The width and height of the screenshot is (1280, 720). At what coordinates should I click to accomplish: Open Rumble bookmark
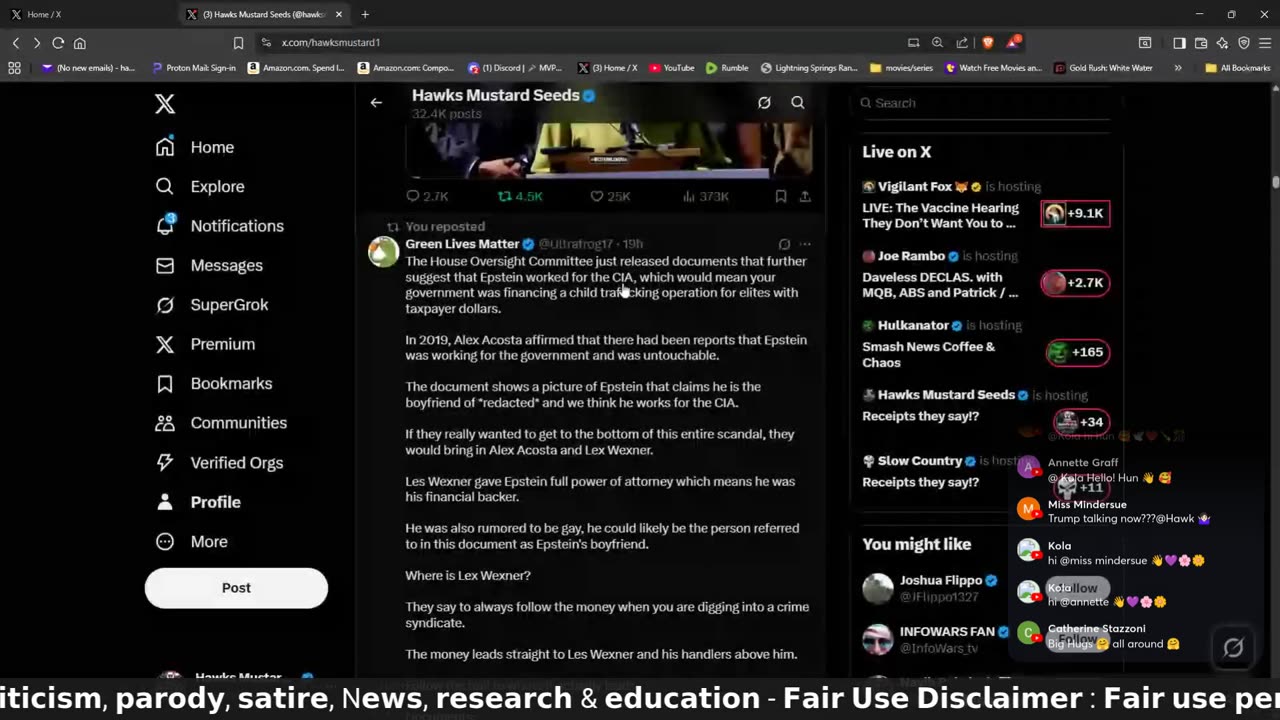tap(727, 68)
